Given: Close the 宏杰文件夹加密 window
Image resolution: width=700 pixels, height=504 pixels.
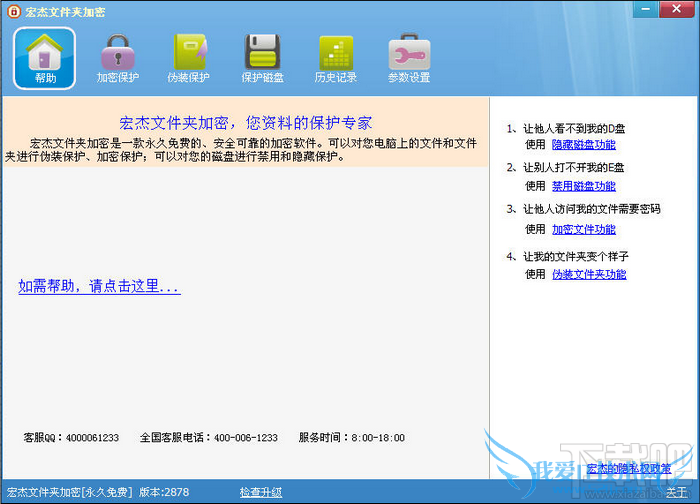Looking at the screenshot, I should 676,9.
